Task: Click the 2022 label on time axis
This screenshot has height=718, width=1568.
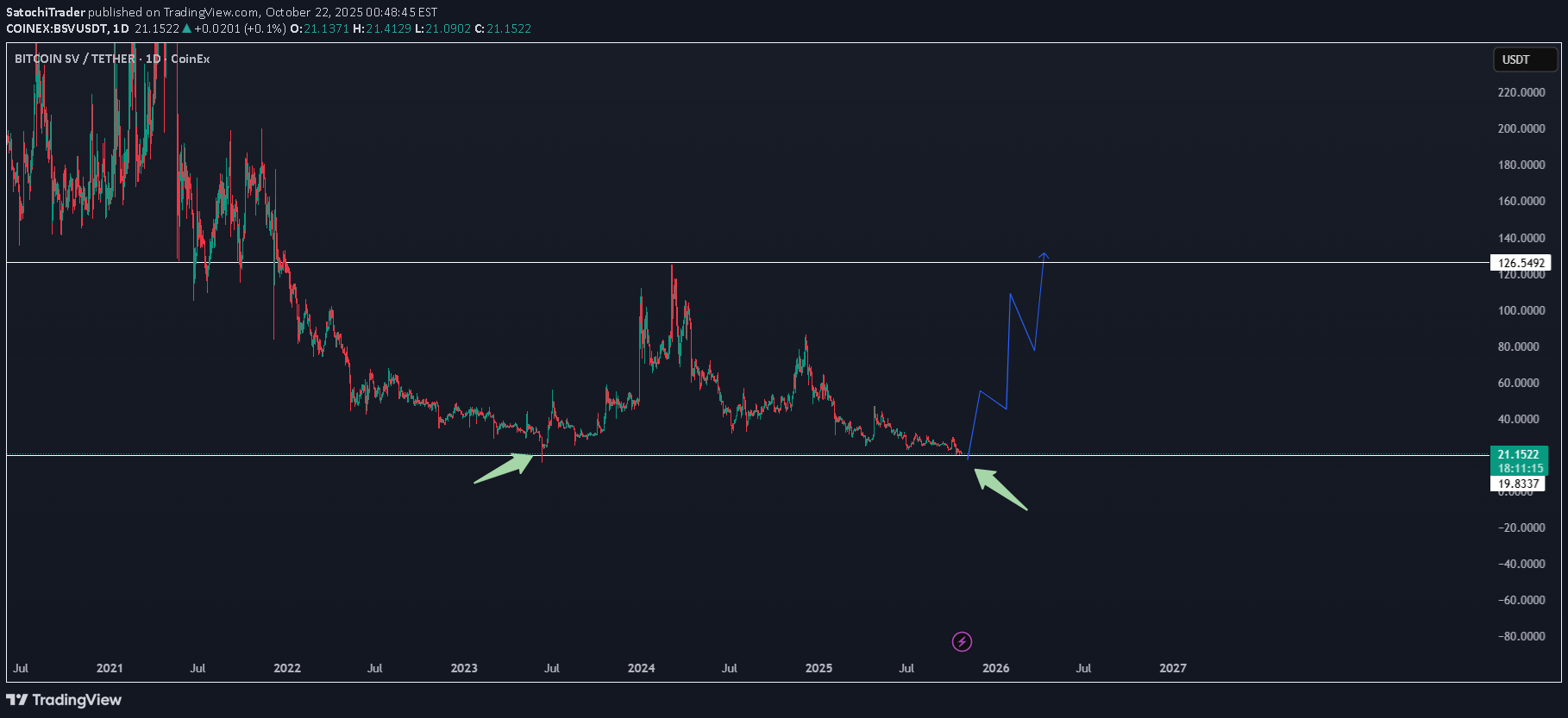Action: click(287, 668)
